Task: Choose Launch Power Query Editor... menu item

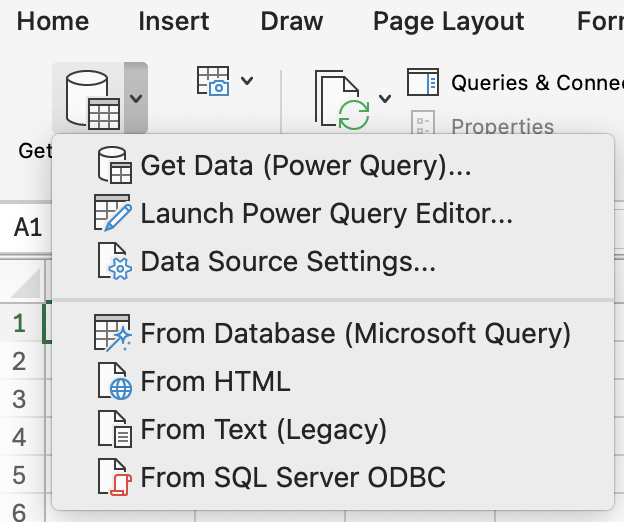Action: tap(333, 214)
